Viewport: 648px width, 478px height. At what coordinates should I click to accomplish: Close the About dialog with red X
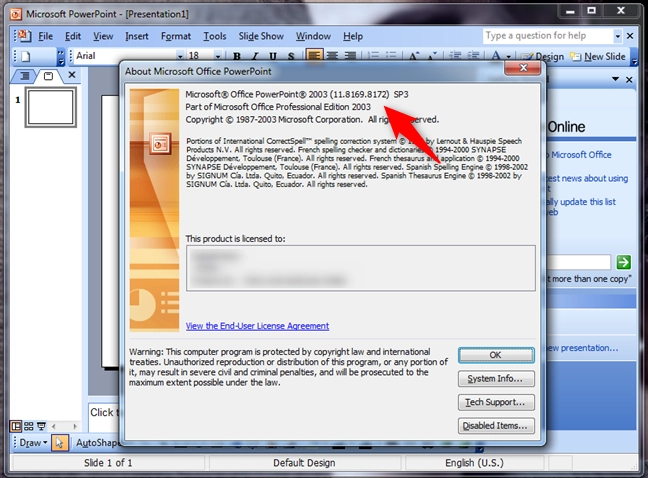(x=523, y=68)
